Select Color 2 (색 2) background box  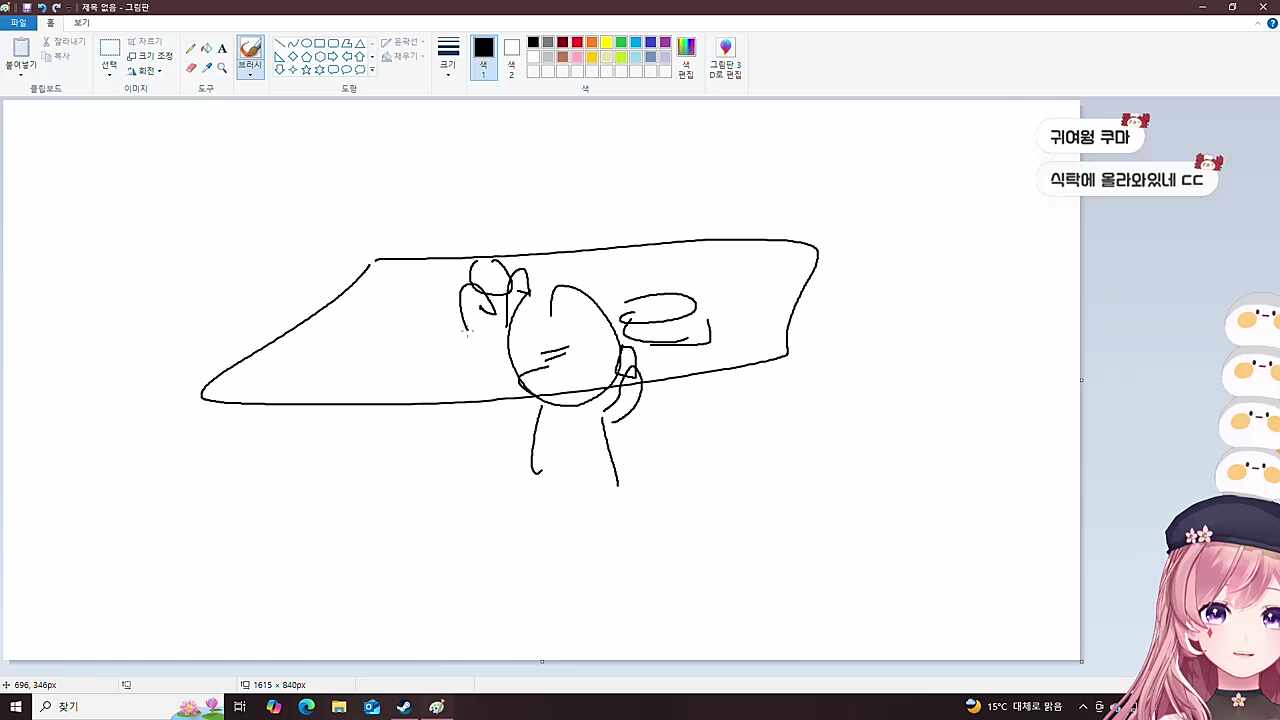[x=511, y=59]
